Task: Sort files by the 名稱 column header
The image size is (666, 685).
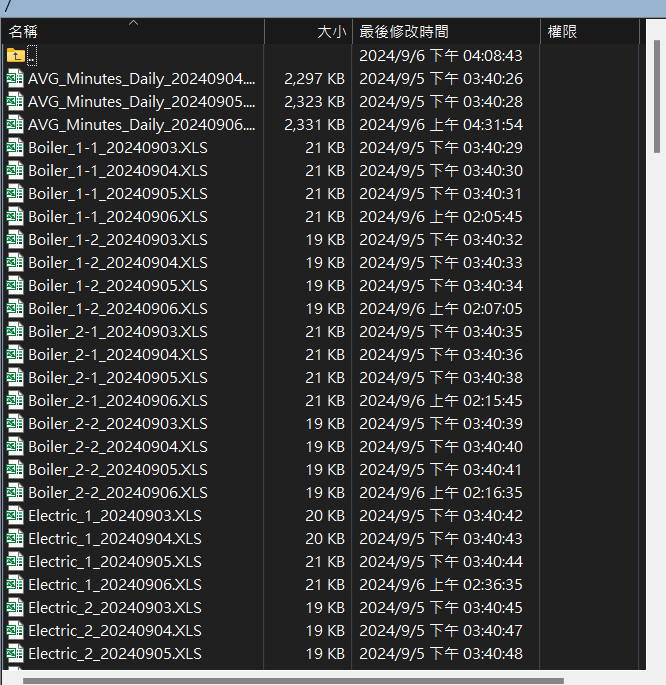Action: pos(24,32)
